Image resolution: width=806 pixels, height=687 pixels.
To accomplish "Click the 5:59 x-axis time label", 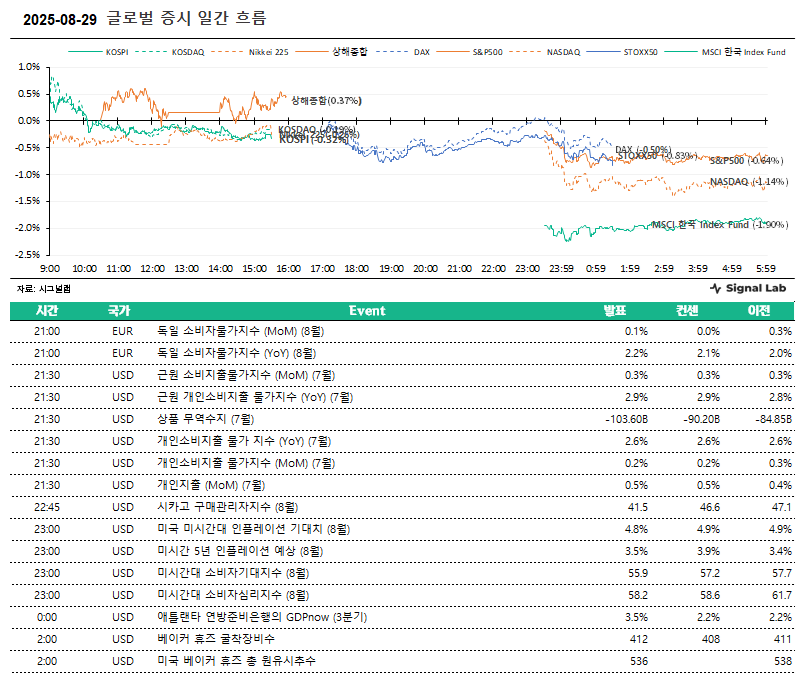I will point(766,269).
